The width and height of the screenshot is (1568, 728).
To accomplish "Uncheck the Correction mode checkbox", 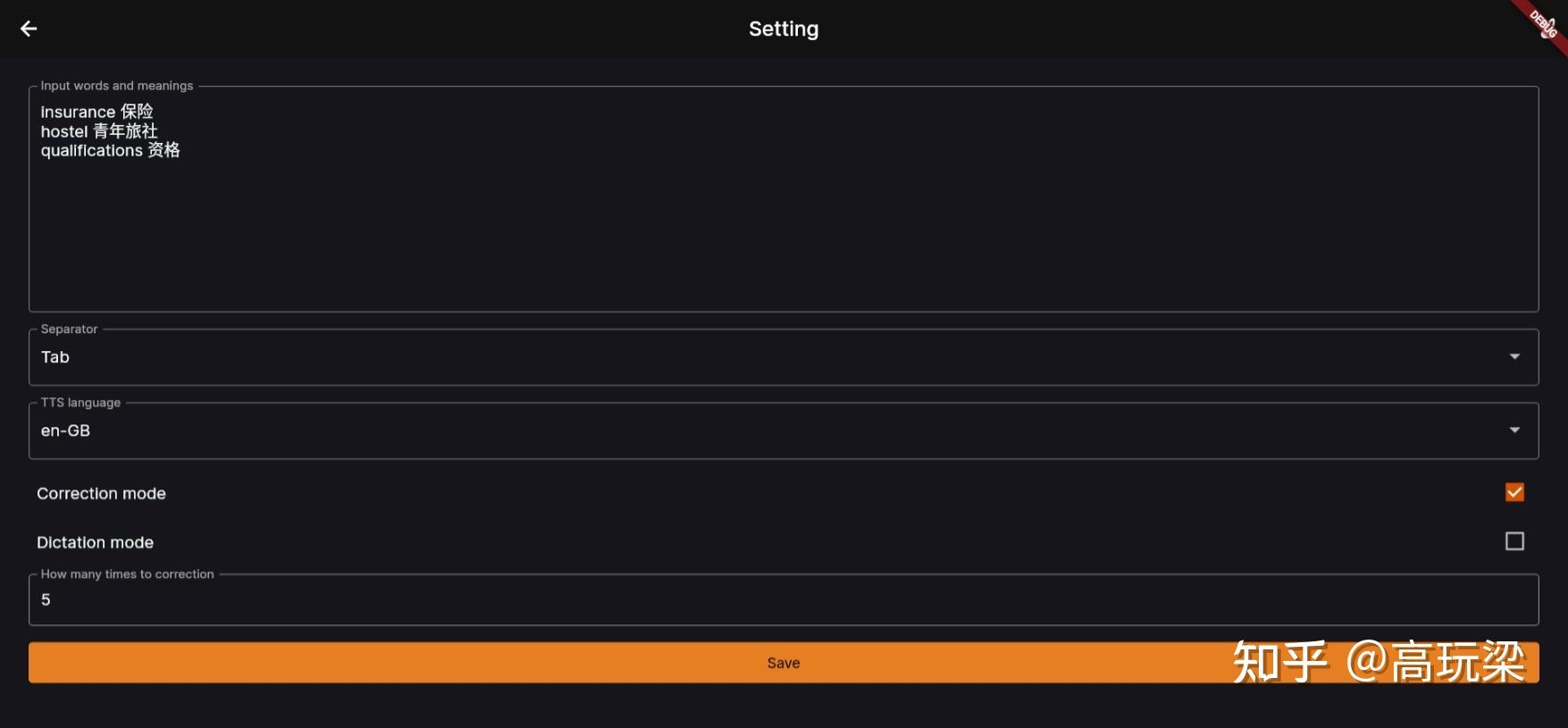I will click(1514, 492).
